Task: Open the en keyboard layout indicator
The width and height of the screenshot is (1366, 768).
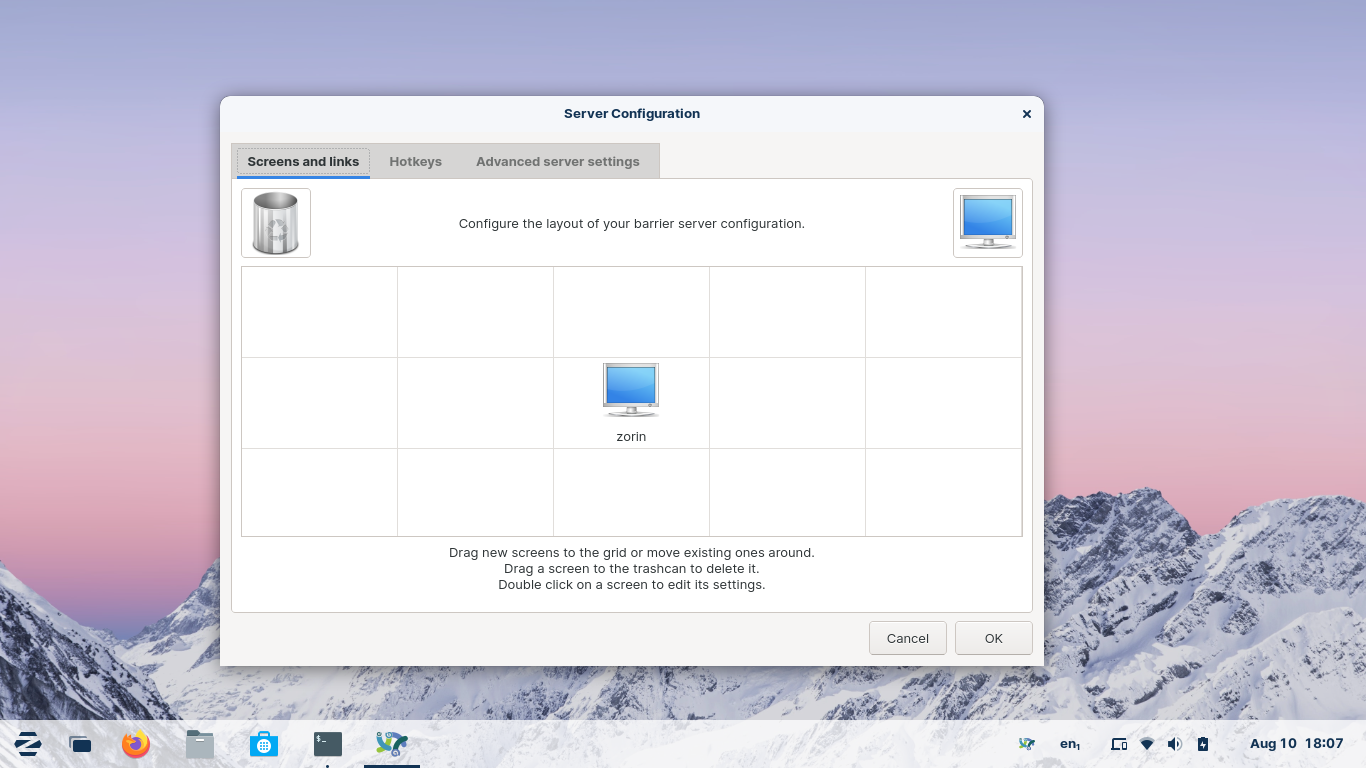Action: [1070, 744]
